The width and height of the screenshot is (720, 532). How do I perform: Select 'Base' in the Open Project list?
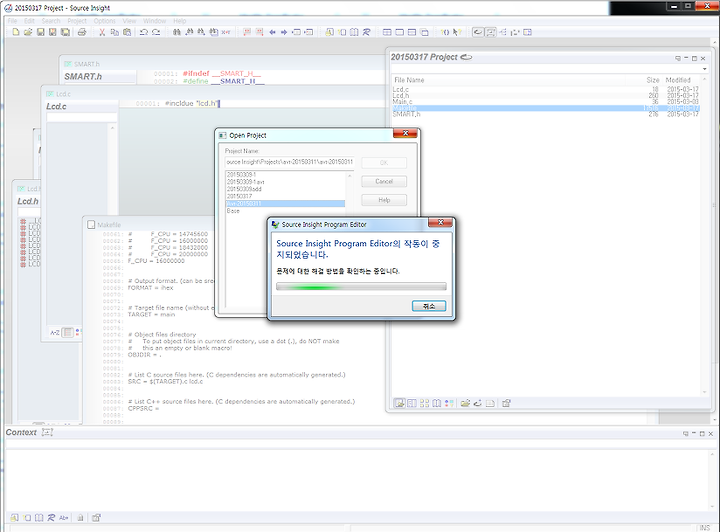(x=286, y=211)
